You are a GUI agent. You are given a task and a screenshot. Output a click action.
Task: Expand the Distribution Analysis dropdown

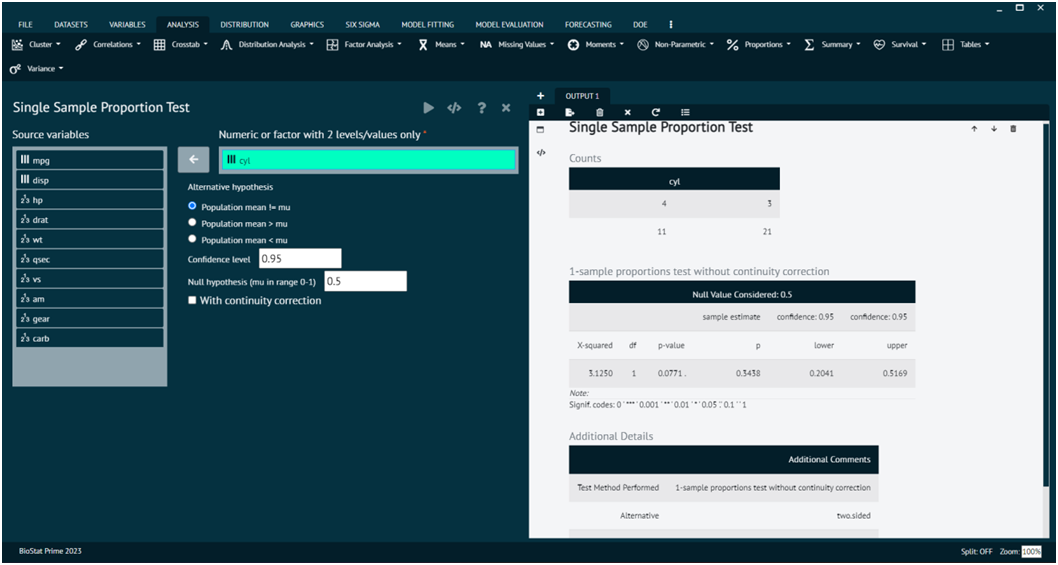tap(267, 45)
